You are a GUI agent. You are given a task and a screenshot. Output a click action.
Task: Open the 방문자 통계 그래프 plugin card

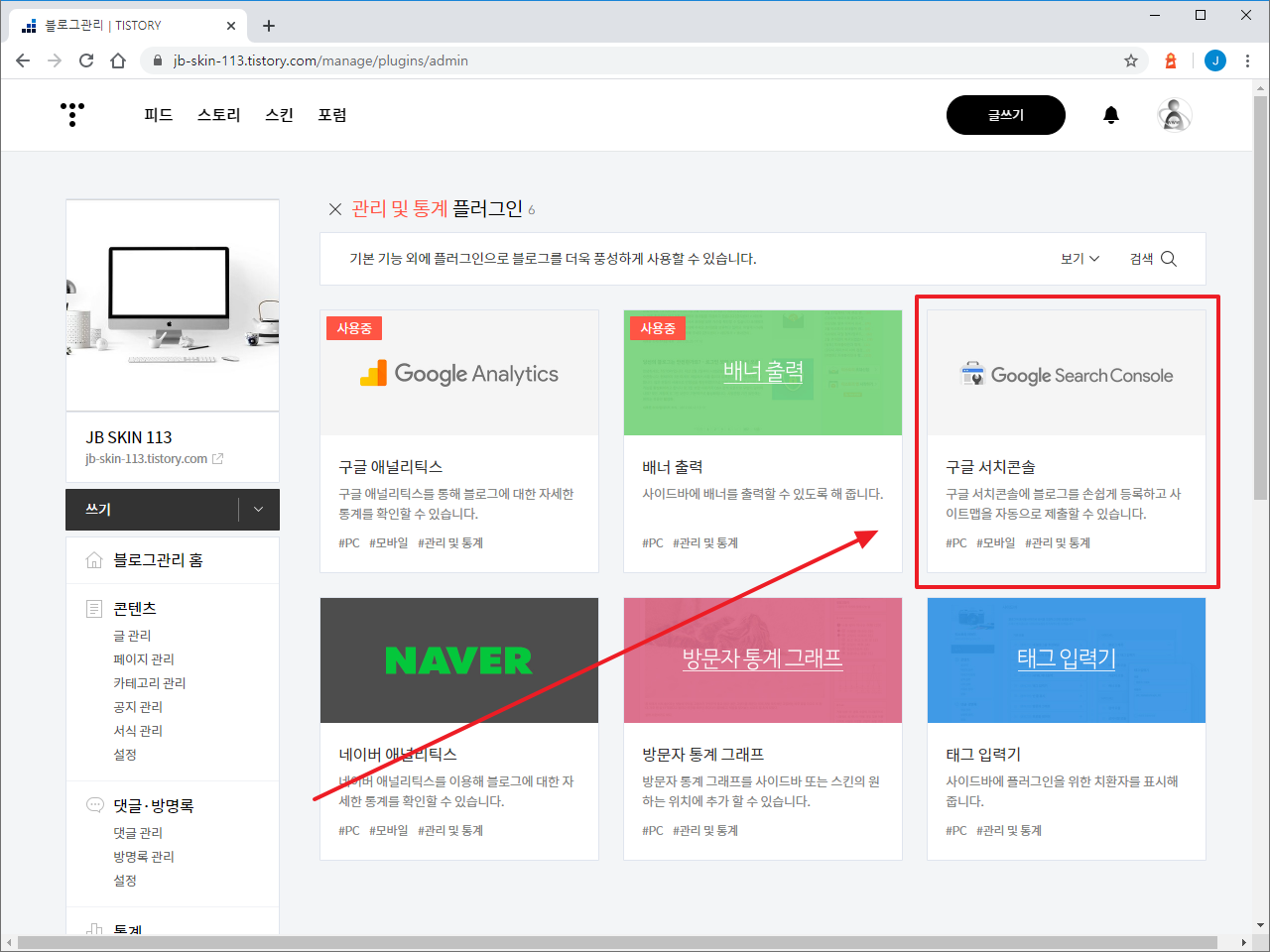click(763, 729)
